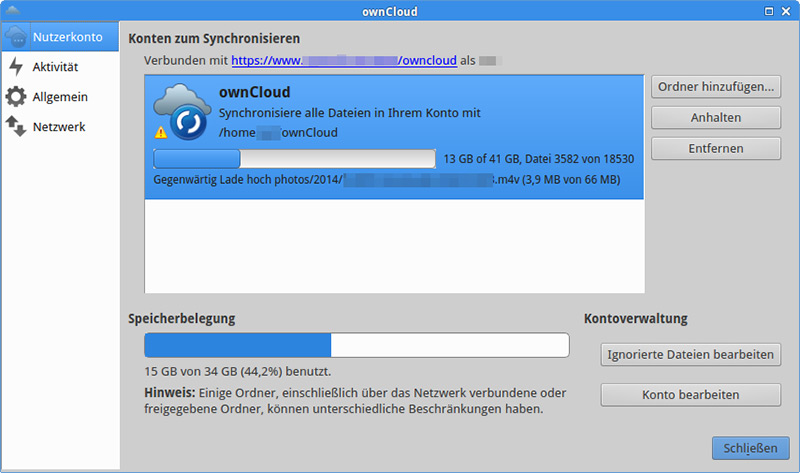
Task: Click the sync upload progress bar
Action: 294,159
